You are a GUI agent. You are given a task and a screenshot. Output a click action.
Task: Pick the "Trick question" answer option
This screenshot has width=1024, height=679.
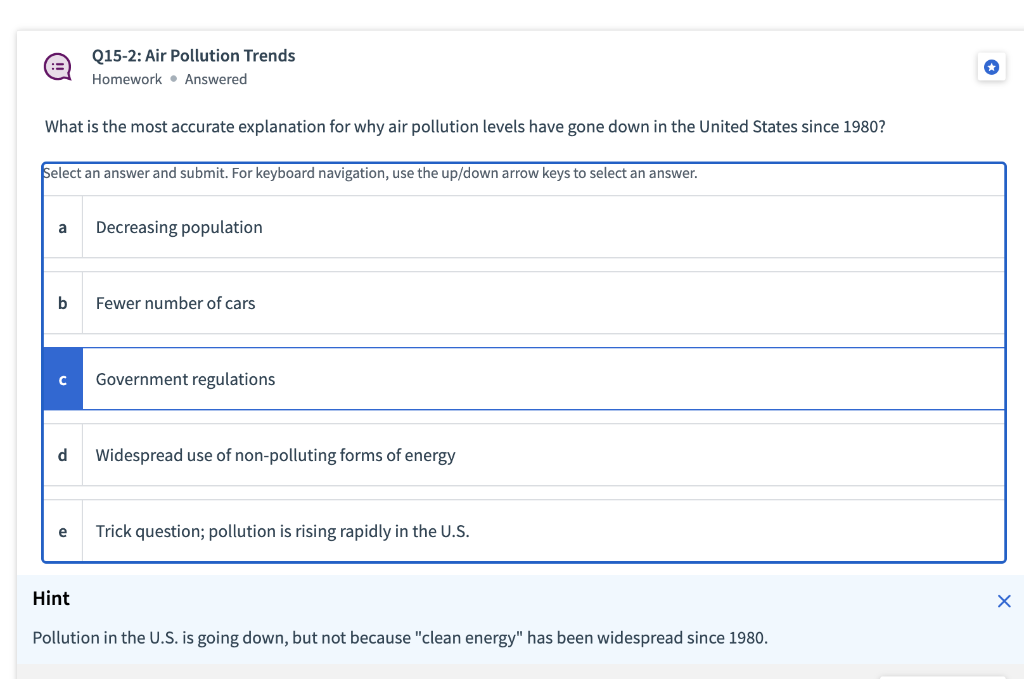282,531
